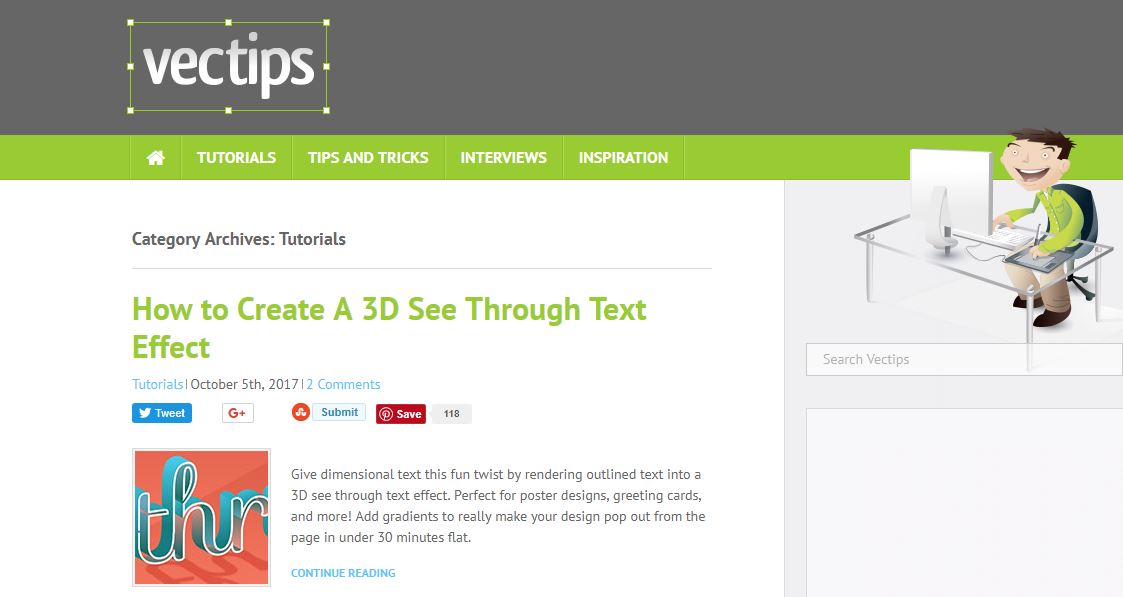Submit the post to StumbleUpon
This screenshot has height=597, width=1123.
pyautogui.click(x=339, y=412)
